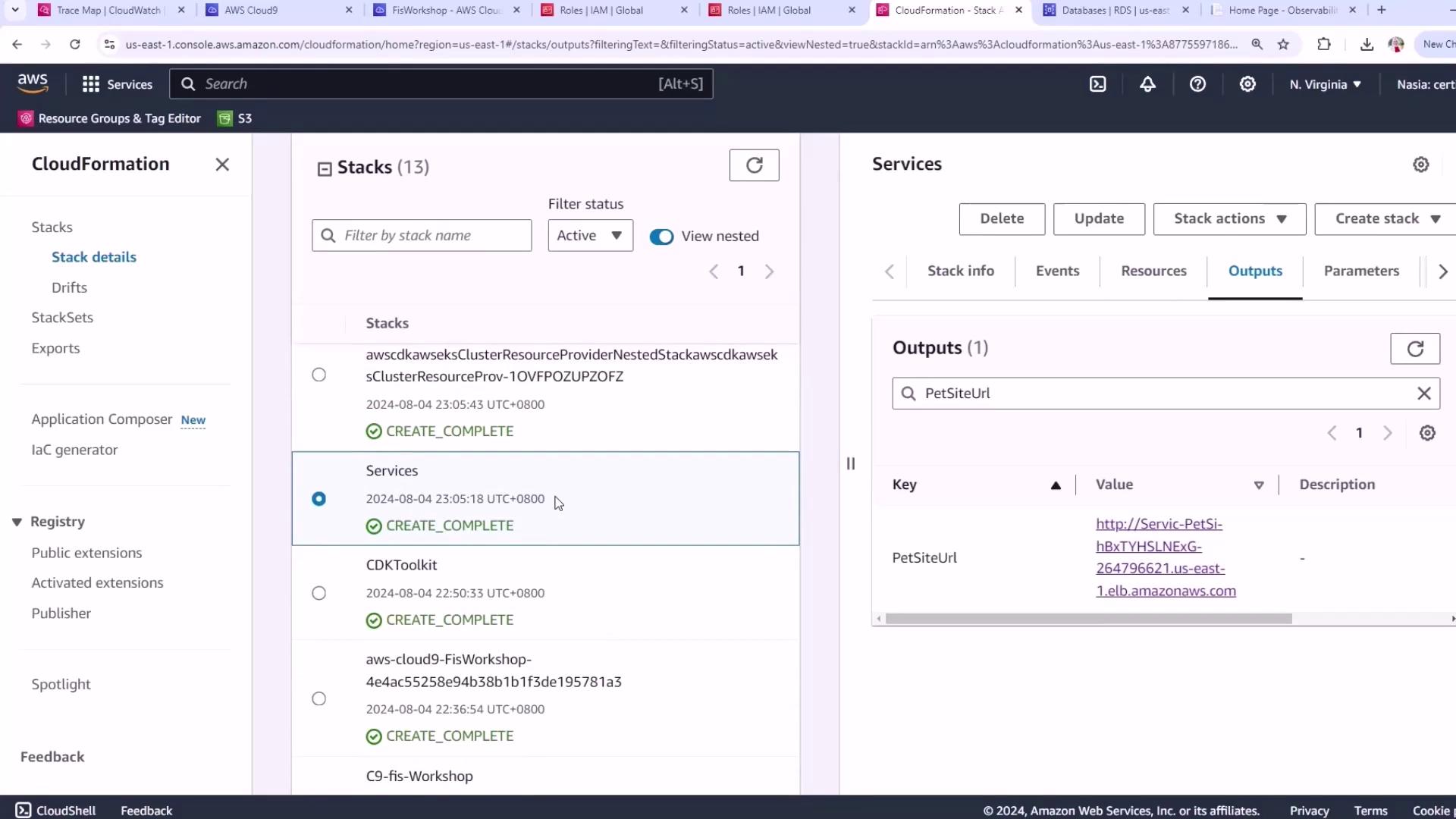Image resolution: width=1456 pixels, height=819 pixels.
Task: Switch to the Stack info tab
Action: pyautogui.click(x=960, y=271)
